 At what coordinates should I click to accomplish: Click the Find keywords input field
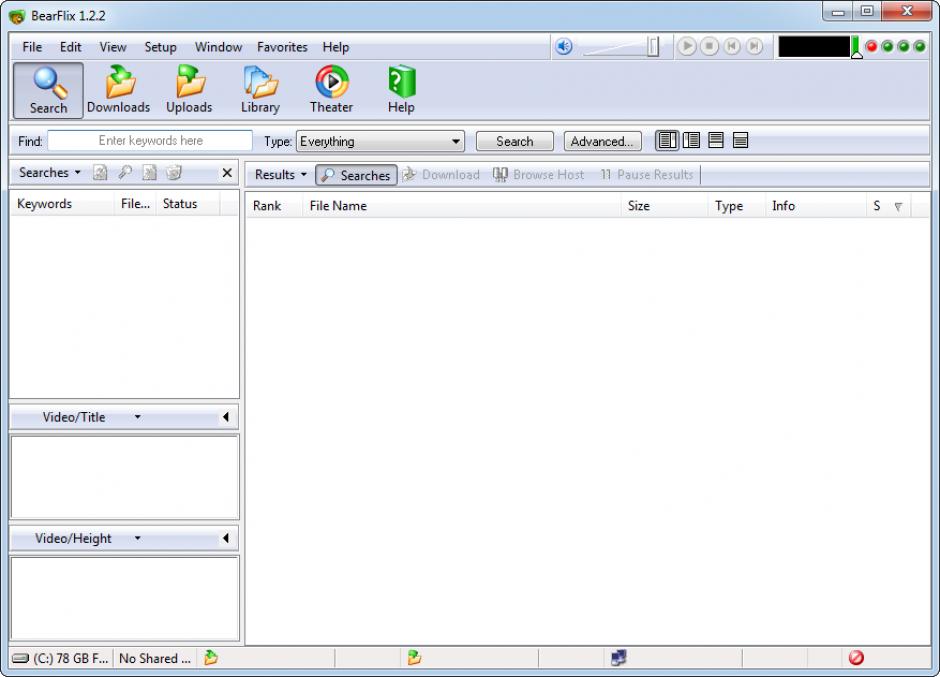[150, 140]
